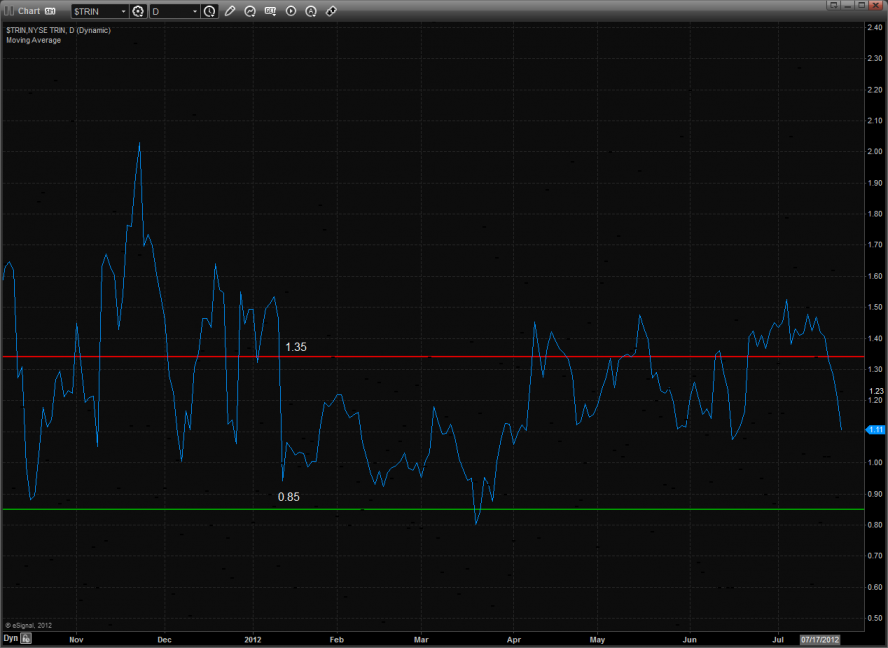
Task: Click the link windows icon
Action: click(331, 11)
